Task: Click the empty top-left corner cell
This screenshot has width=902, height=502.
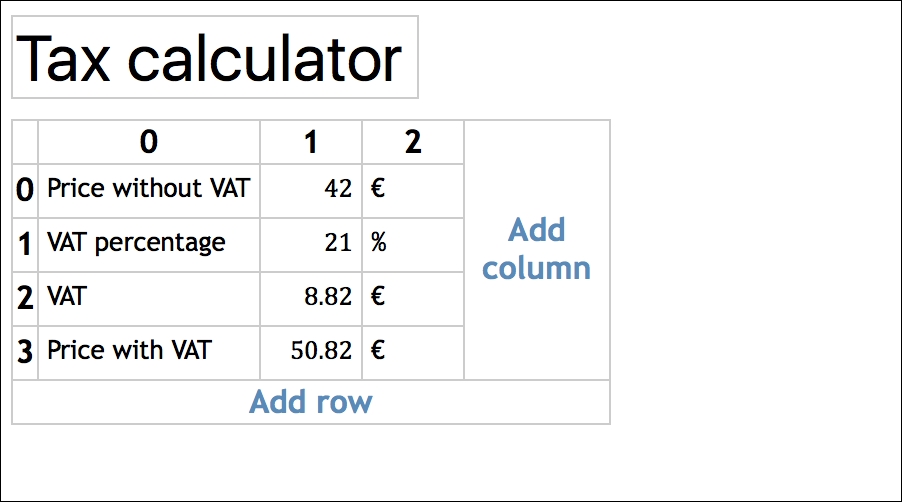Action: 25,142
